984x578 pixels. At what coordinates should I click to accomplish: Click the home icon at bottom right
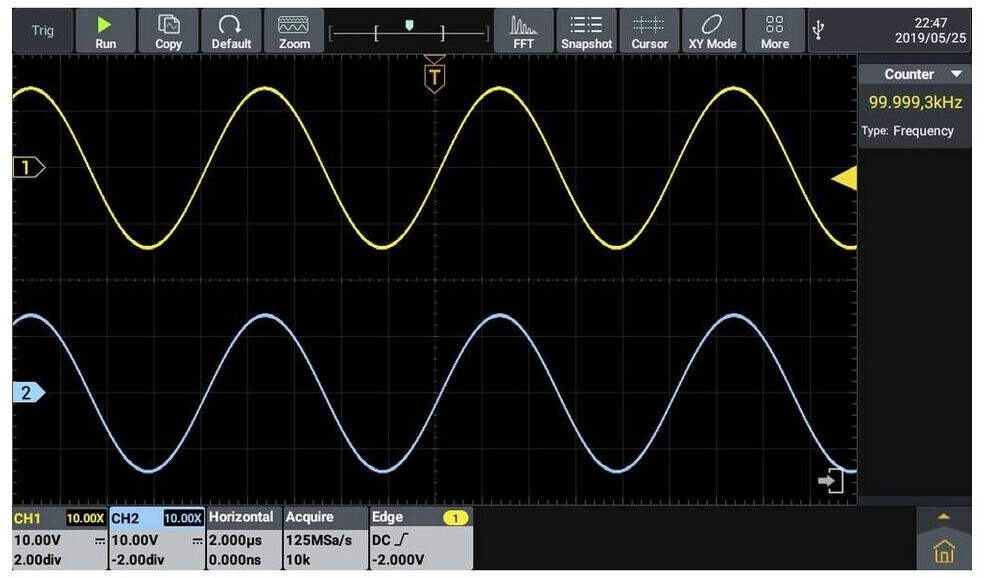coord(943,551)
